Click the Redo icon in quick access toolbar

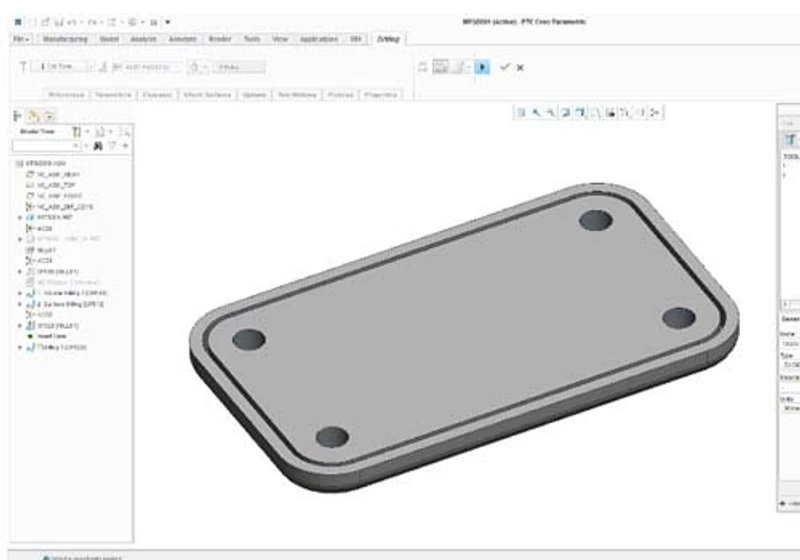pos(92,22)
